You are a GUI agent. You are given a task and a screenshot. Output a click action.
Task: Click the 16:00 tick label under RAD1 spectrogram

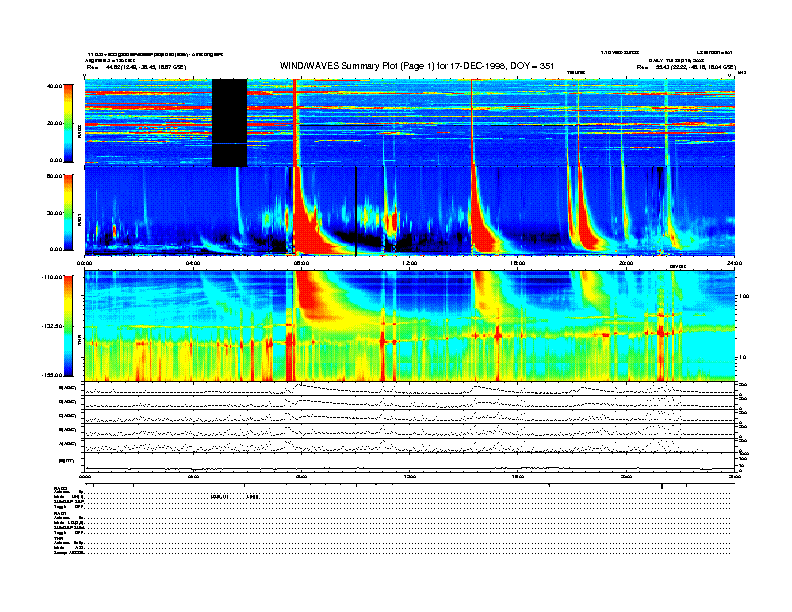(518, 263)
